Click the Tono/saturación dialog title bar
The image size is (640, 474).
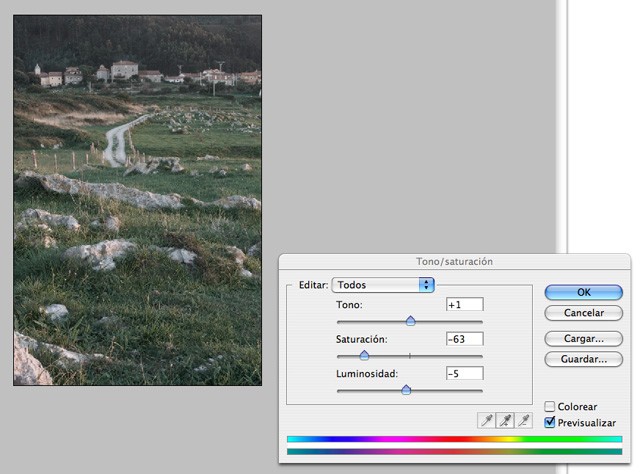point(454,261)
